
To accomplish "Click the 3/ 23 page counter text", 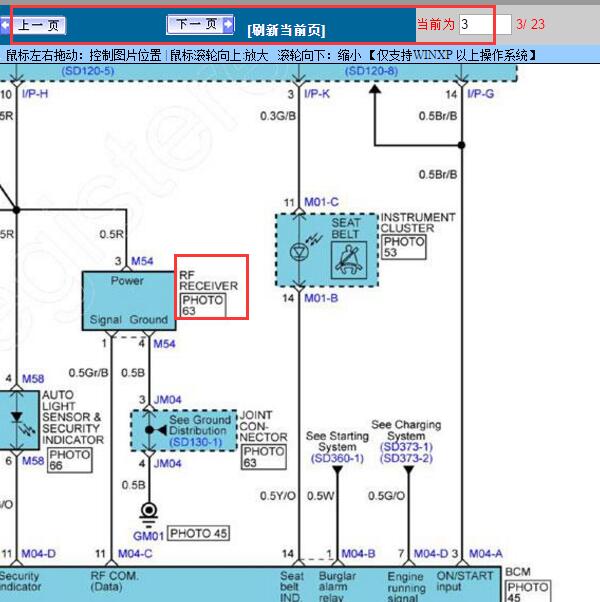I will coord(530,25).
